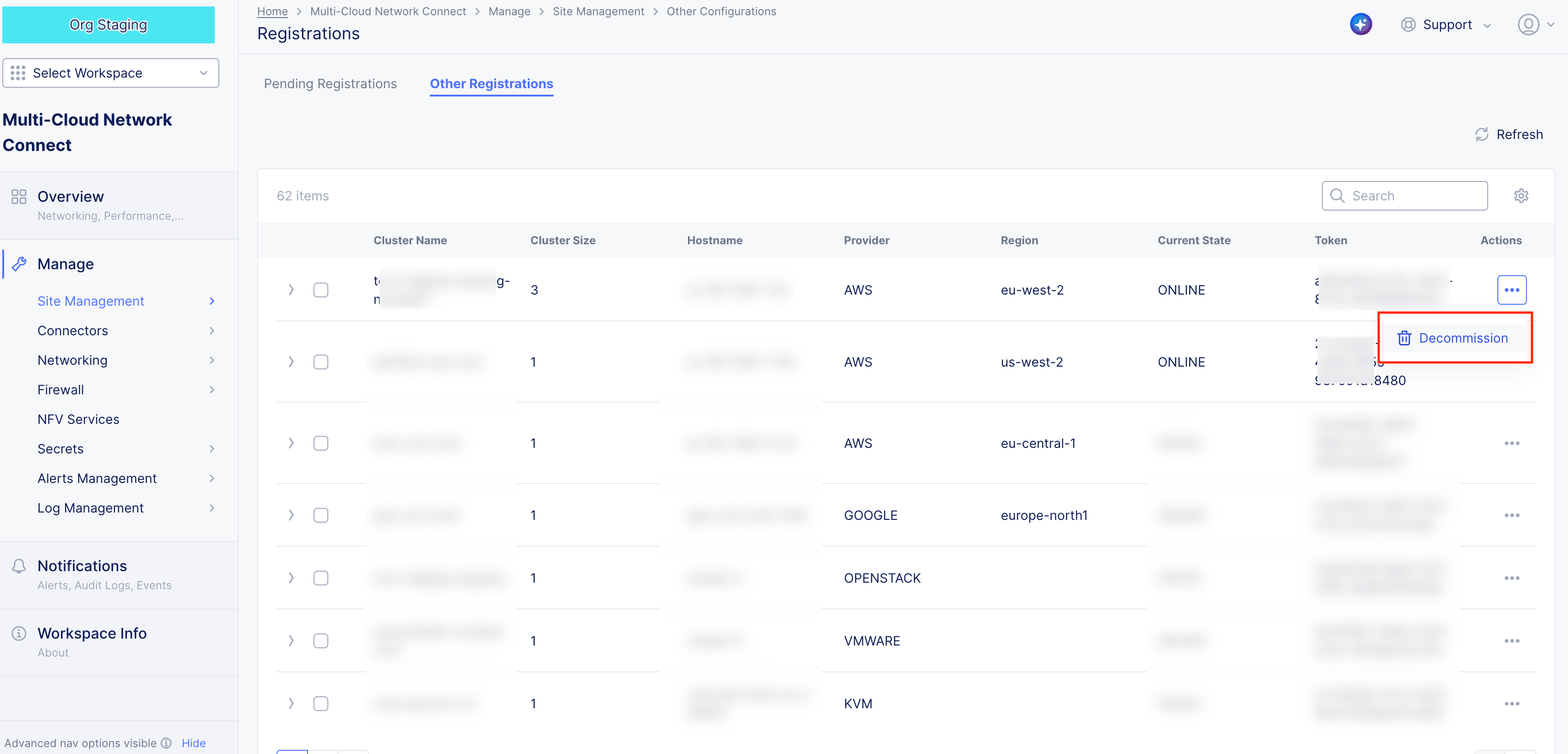Select the OPENSTACK row checkbox

pyautogui.click(x=321, y=578)
